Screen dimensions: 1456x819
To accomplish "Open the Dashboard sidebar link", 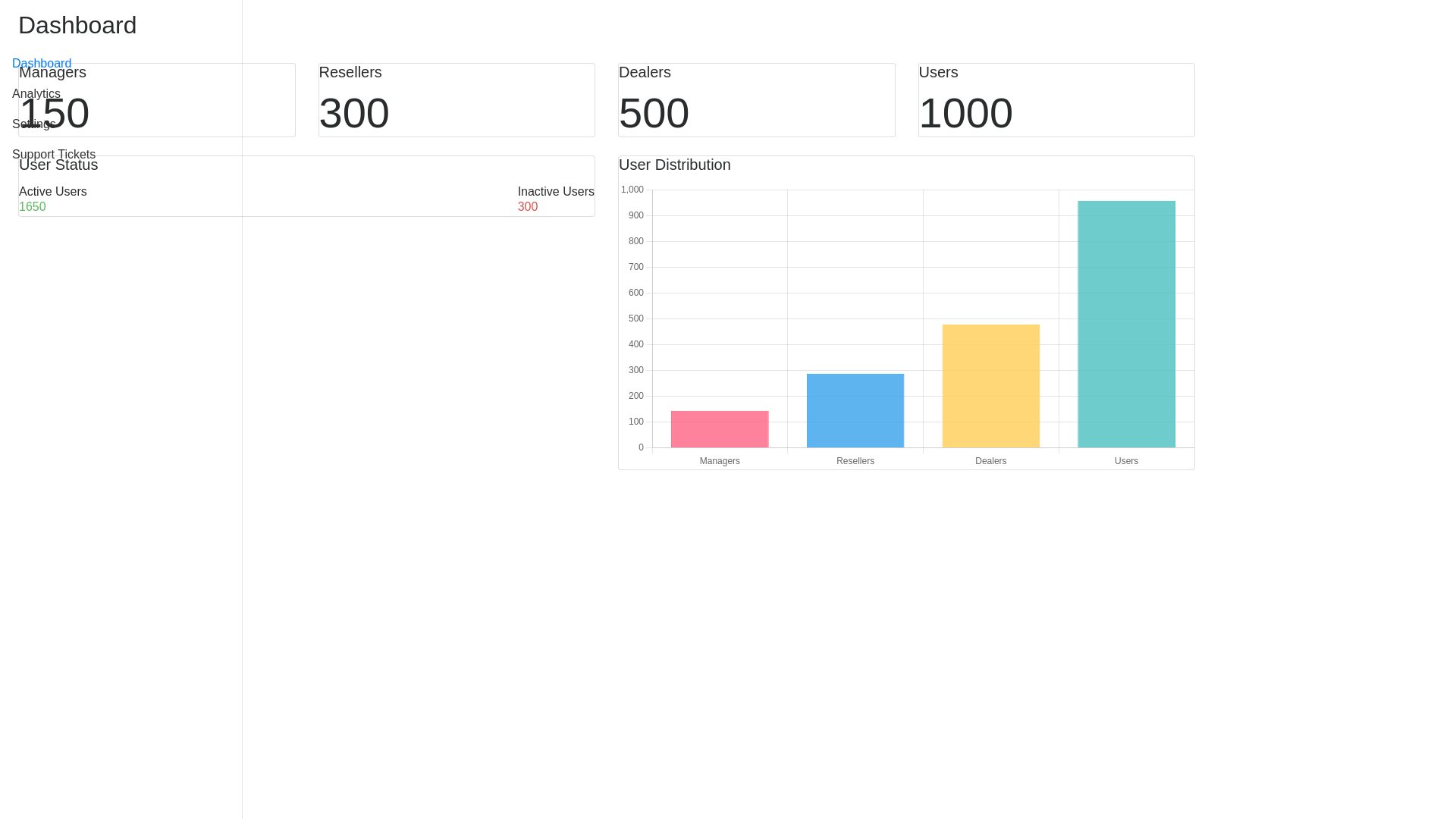I will 42,63.
